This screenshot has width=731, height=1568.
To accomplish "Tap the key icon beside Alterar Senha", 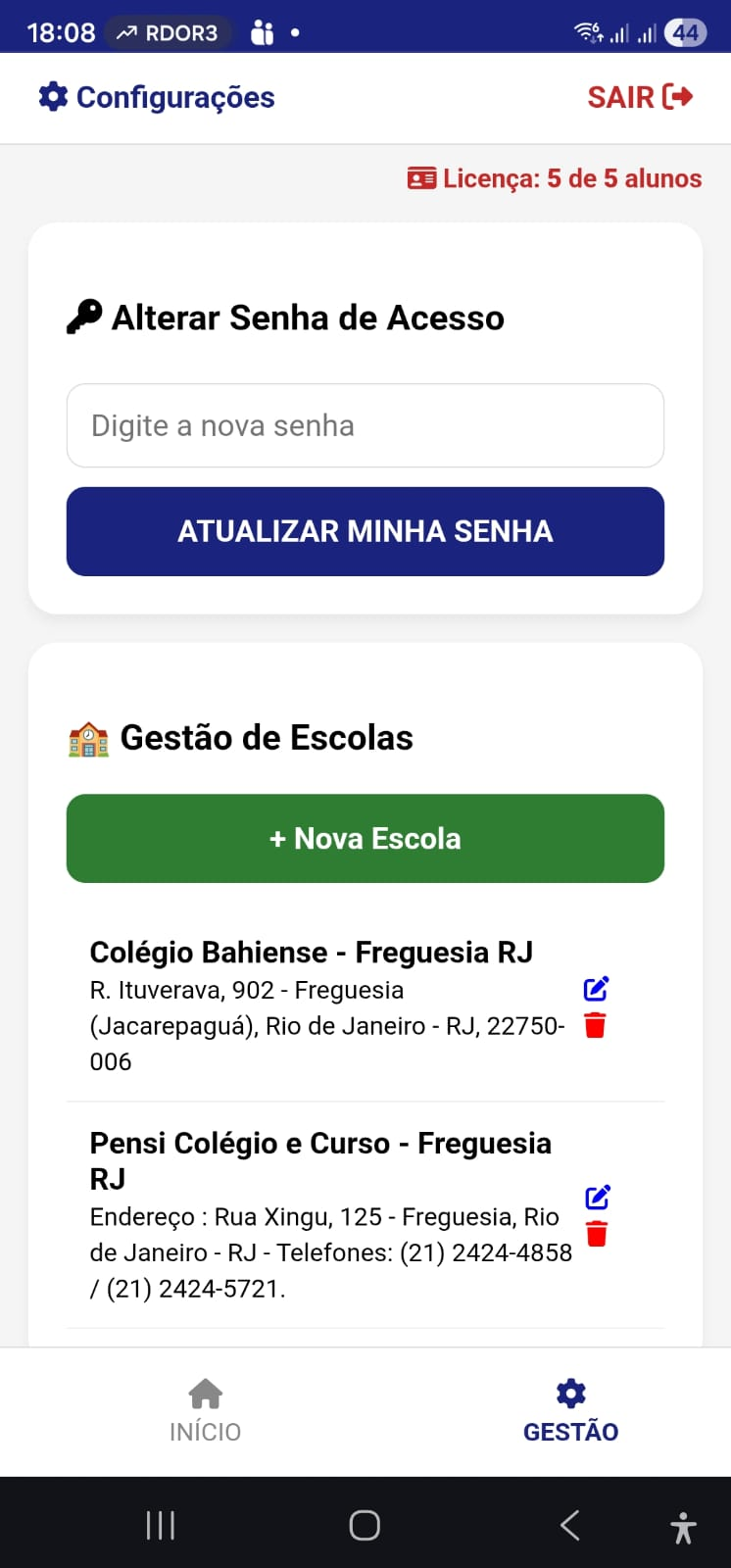I will (84, 318).
